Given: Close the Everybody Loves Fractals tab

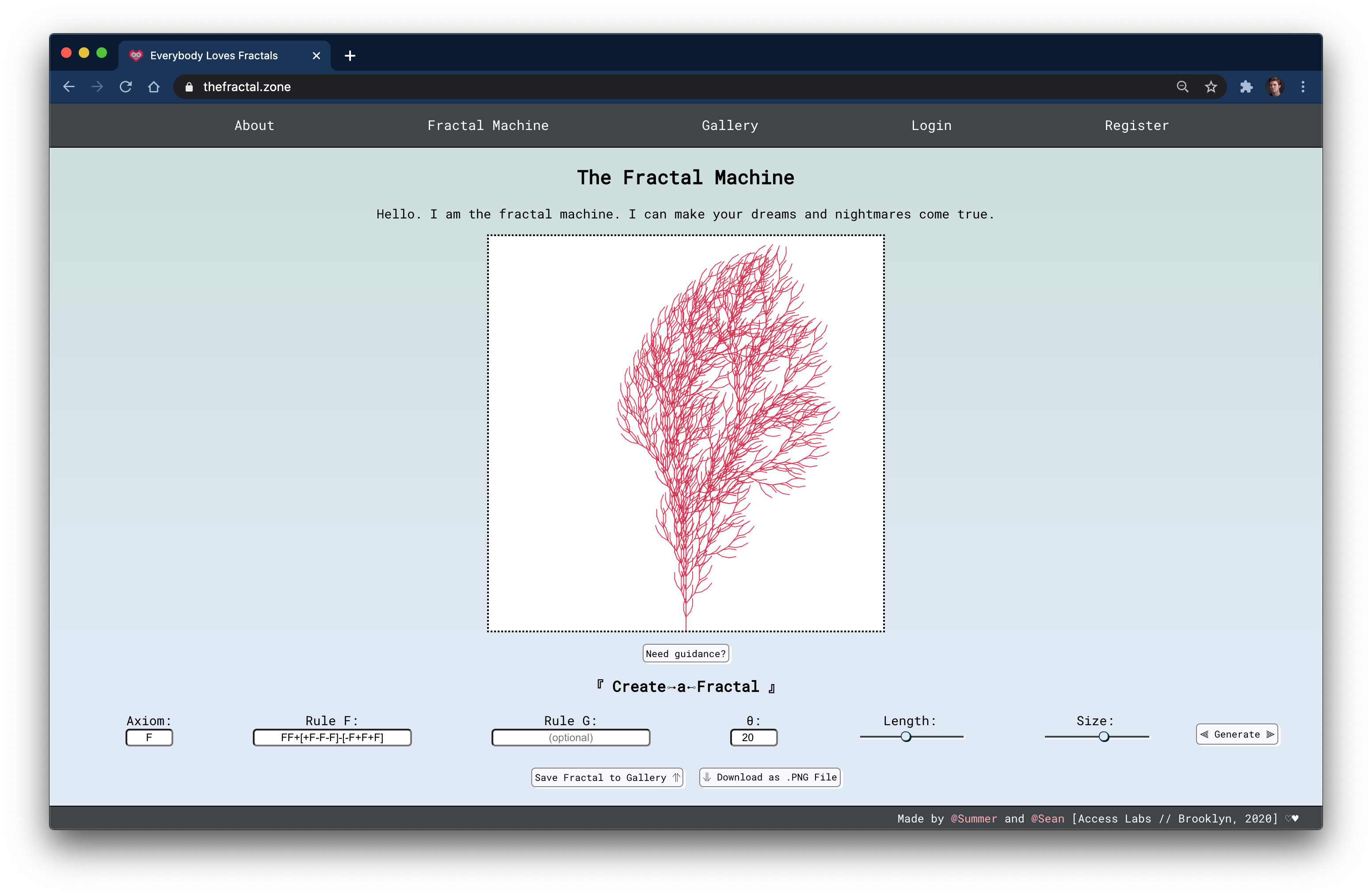Looking at the screenshot, I should pos(316,55).
